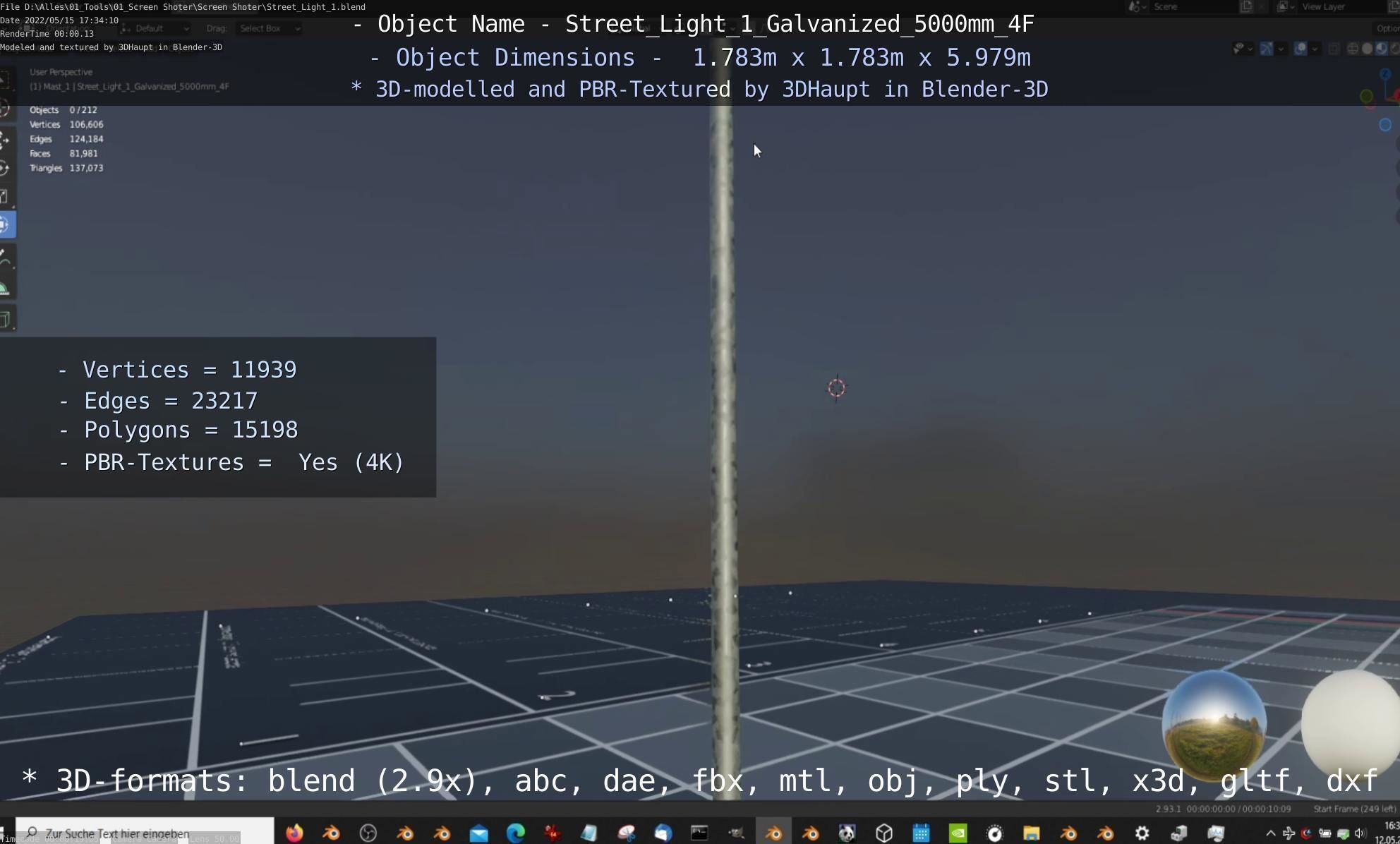Screen dimensions: 1400x844
Task: Click the airplane mode tray icon
Action: point(1289,833)
